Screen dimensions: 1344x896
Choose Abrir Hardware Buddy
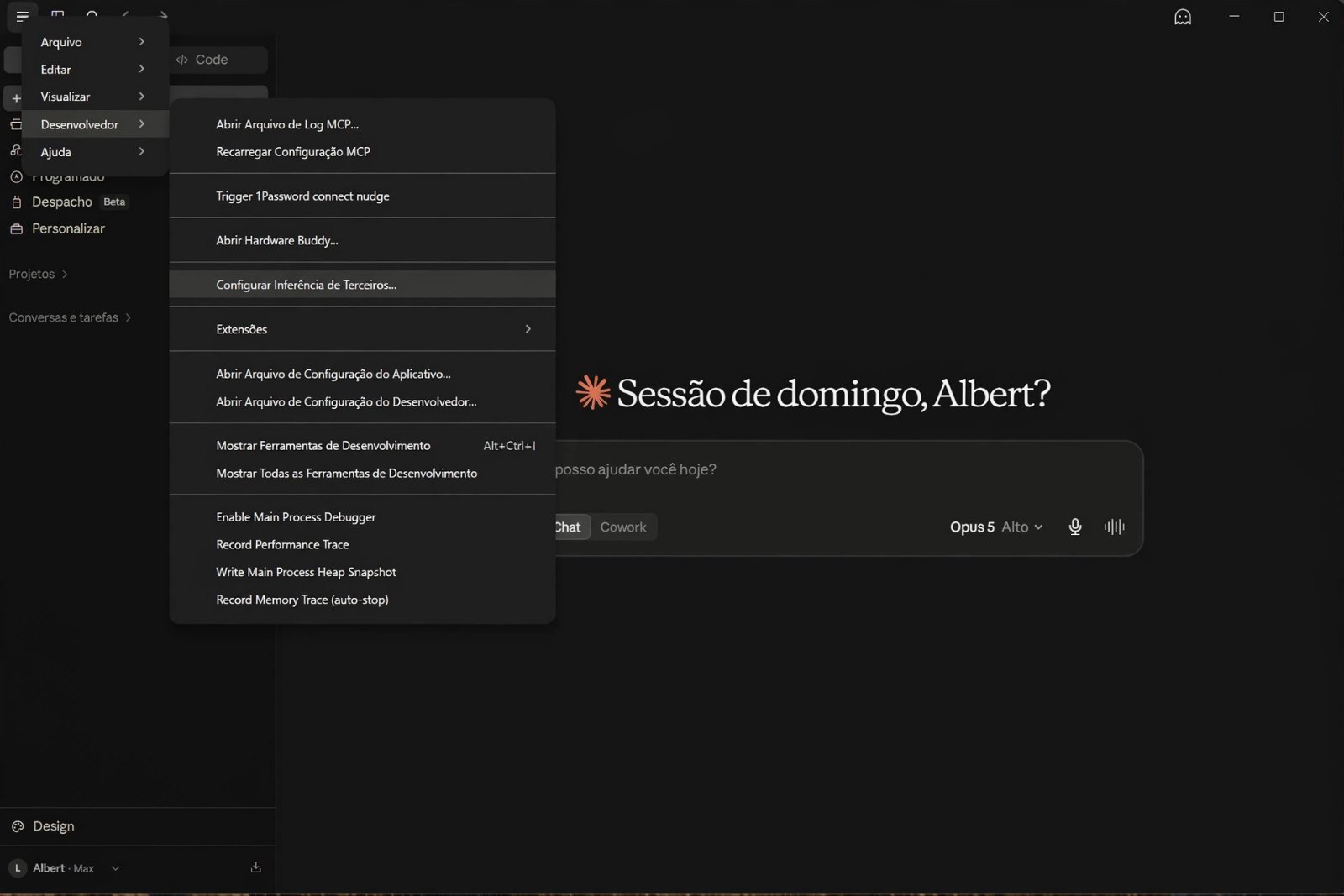point(362,240)
